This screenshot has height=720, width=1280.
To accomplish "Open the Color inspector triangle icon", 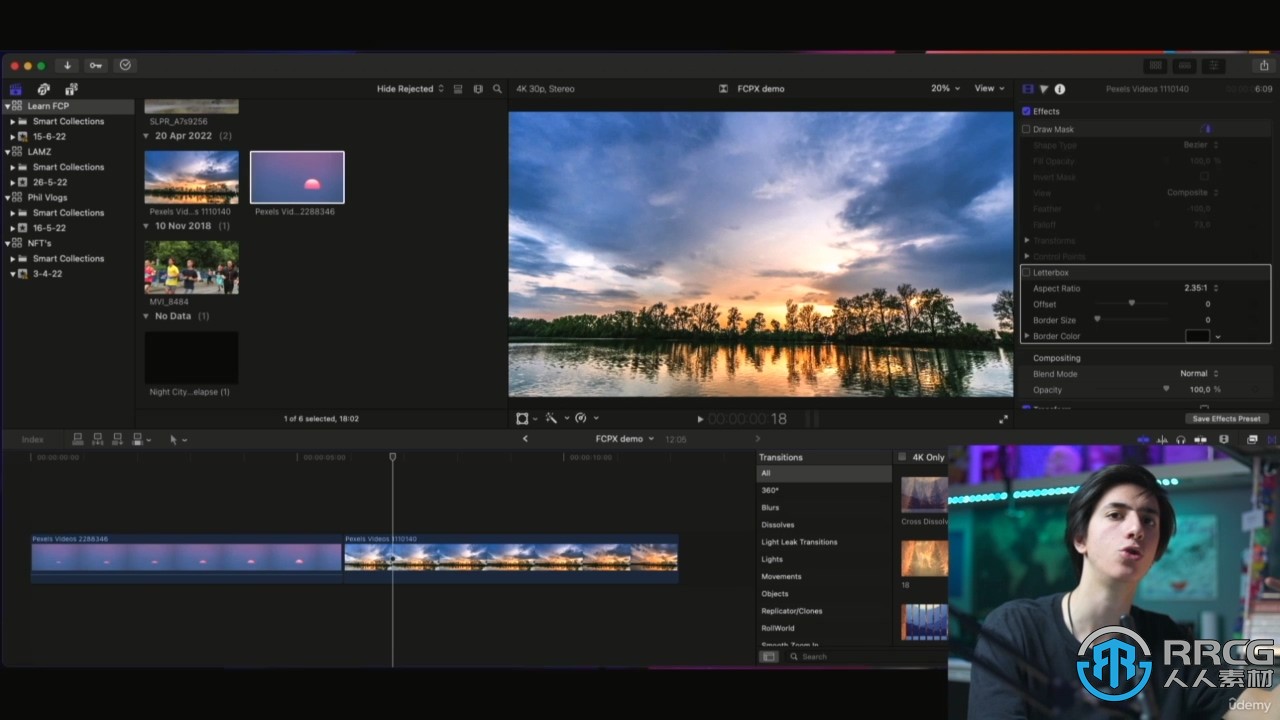I will pos(1044,89).
